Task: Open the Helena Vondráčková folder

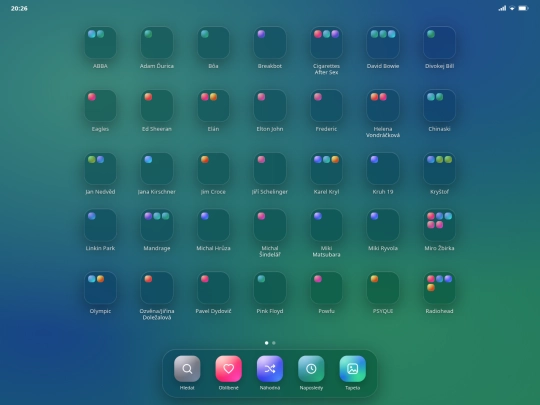Action: [383, 106]
